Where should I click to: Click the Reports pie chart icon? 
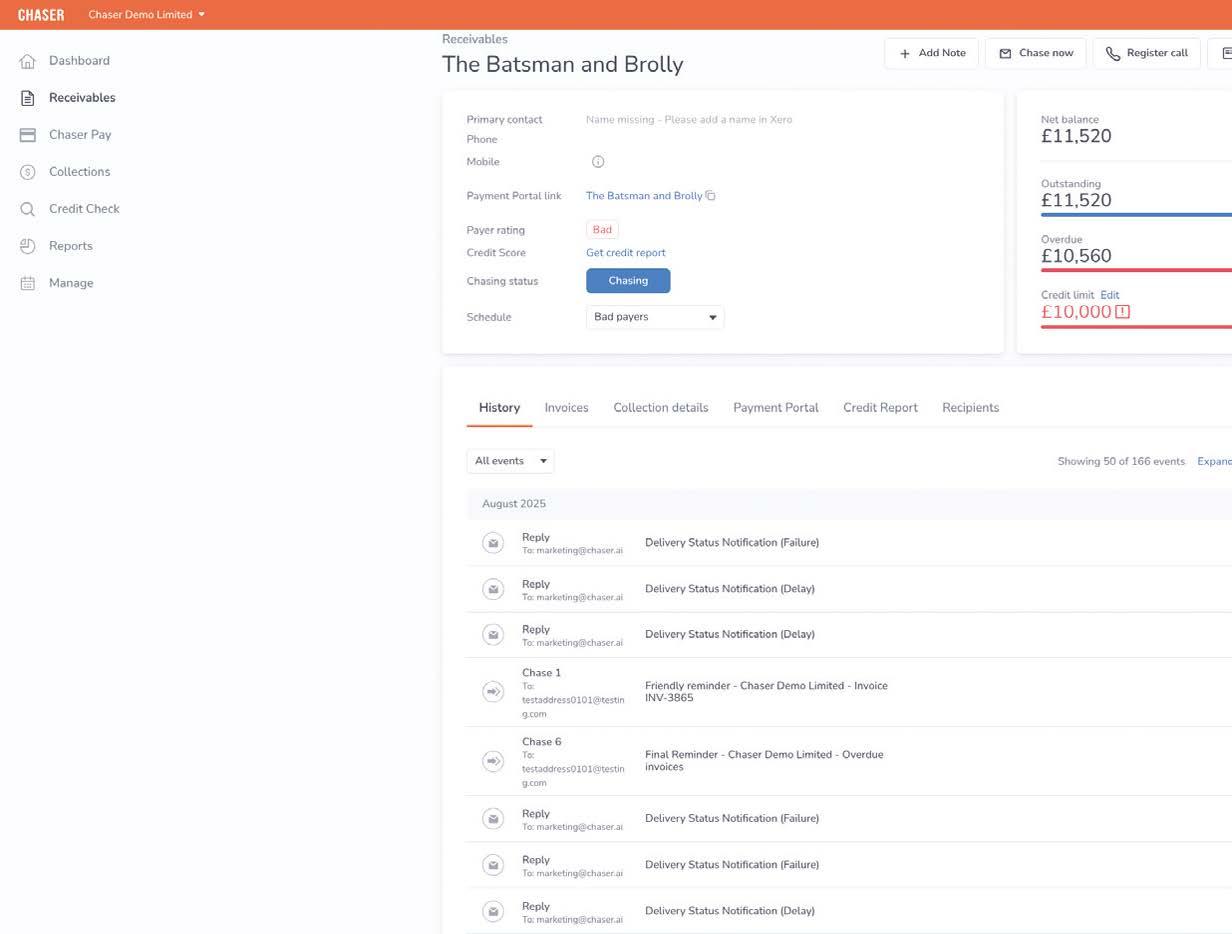[x=28, y=246]
